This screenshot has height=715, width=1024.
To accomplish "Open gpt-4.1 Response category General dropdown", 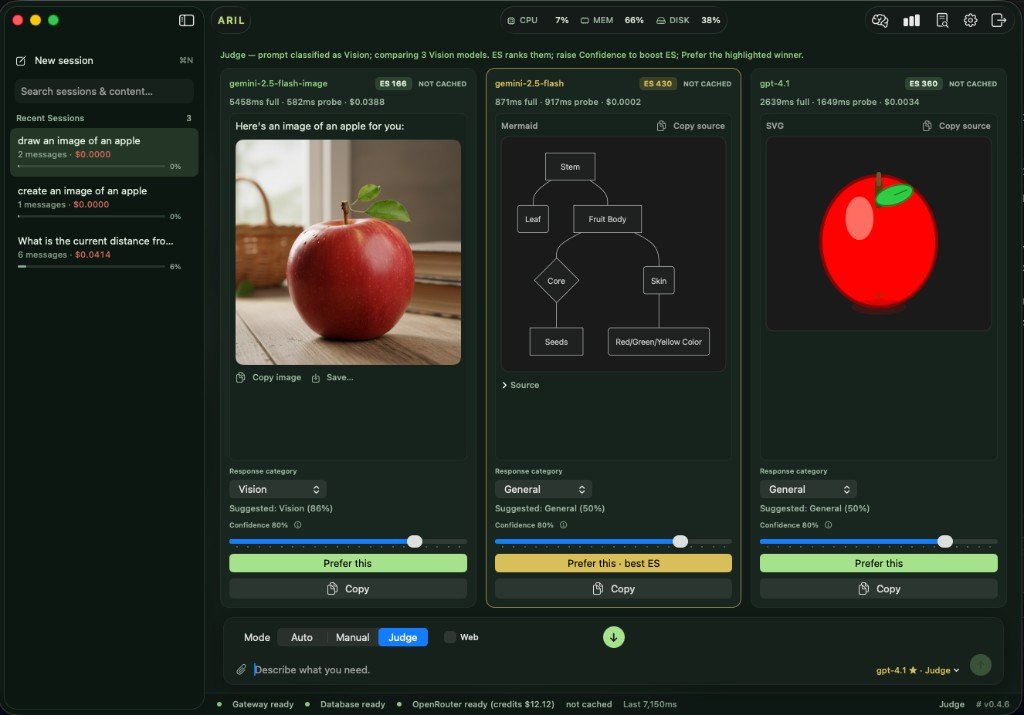I will pos(808,489).
